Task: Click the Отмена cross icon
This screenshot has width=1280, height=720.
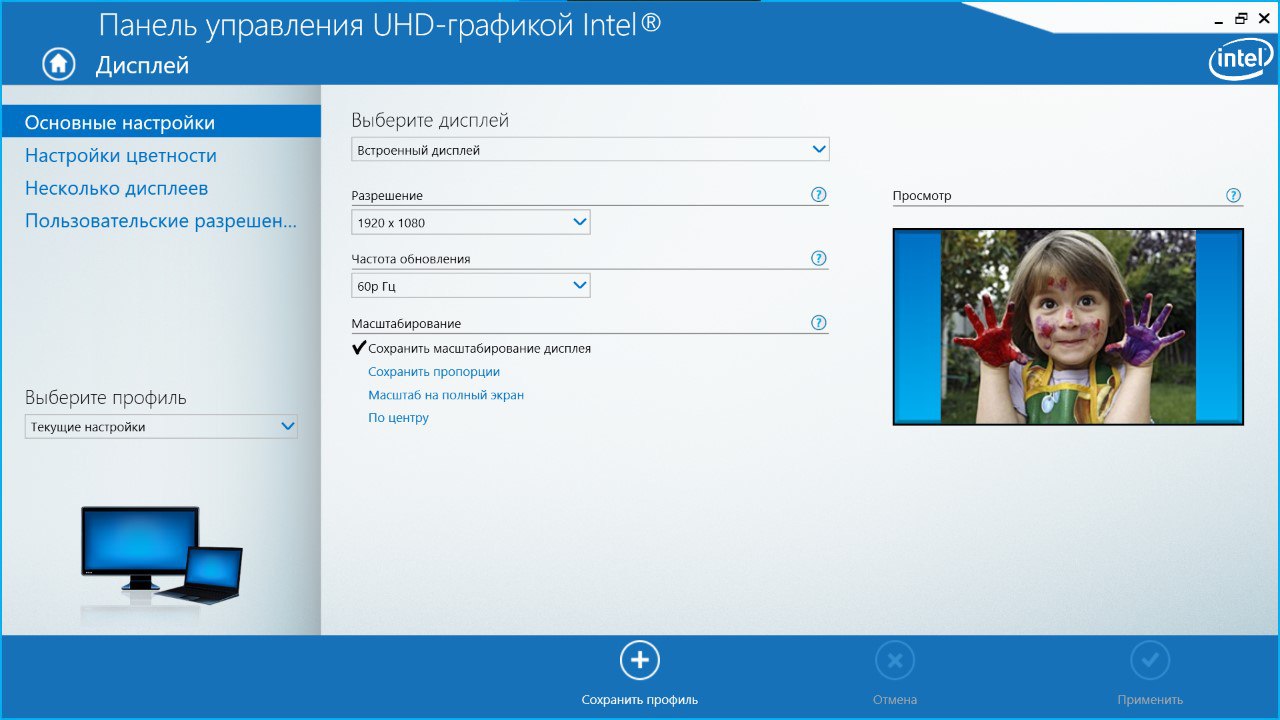Action: coord(895,660)
